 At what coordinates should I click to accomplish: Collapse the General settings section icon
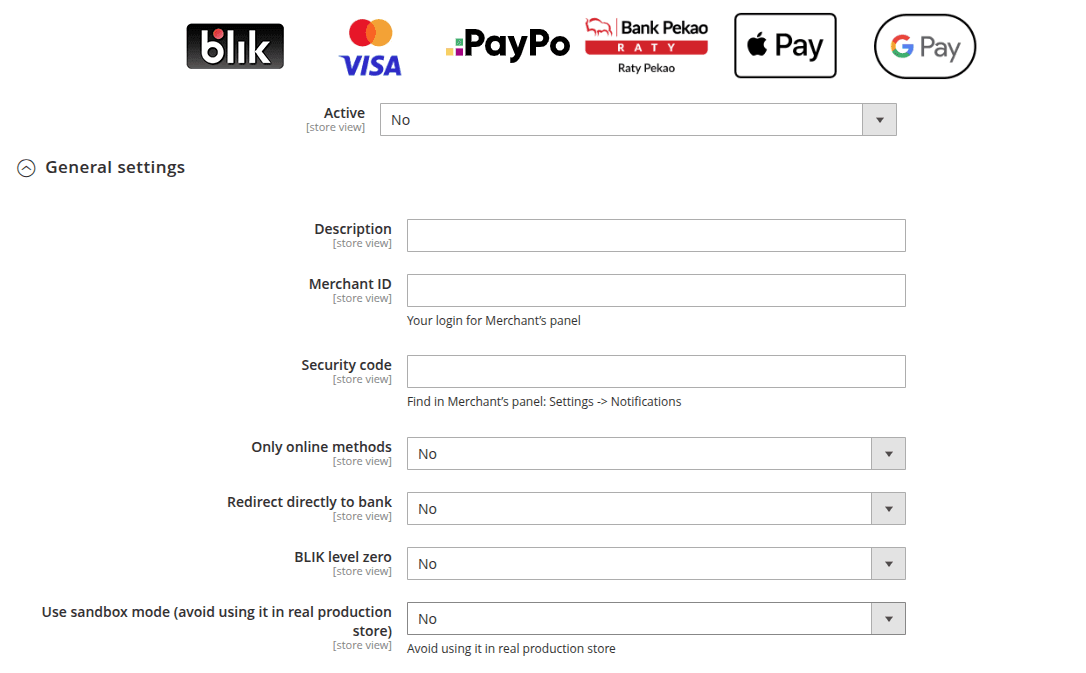(27, 169)
